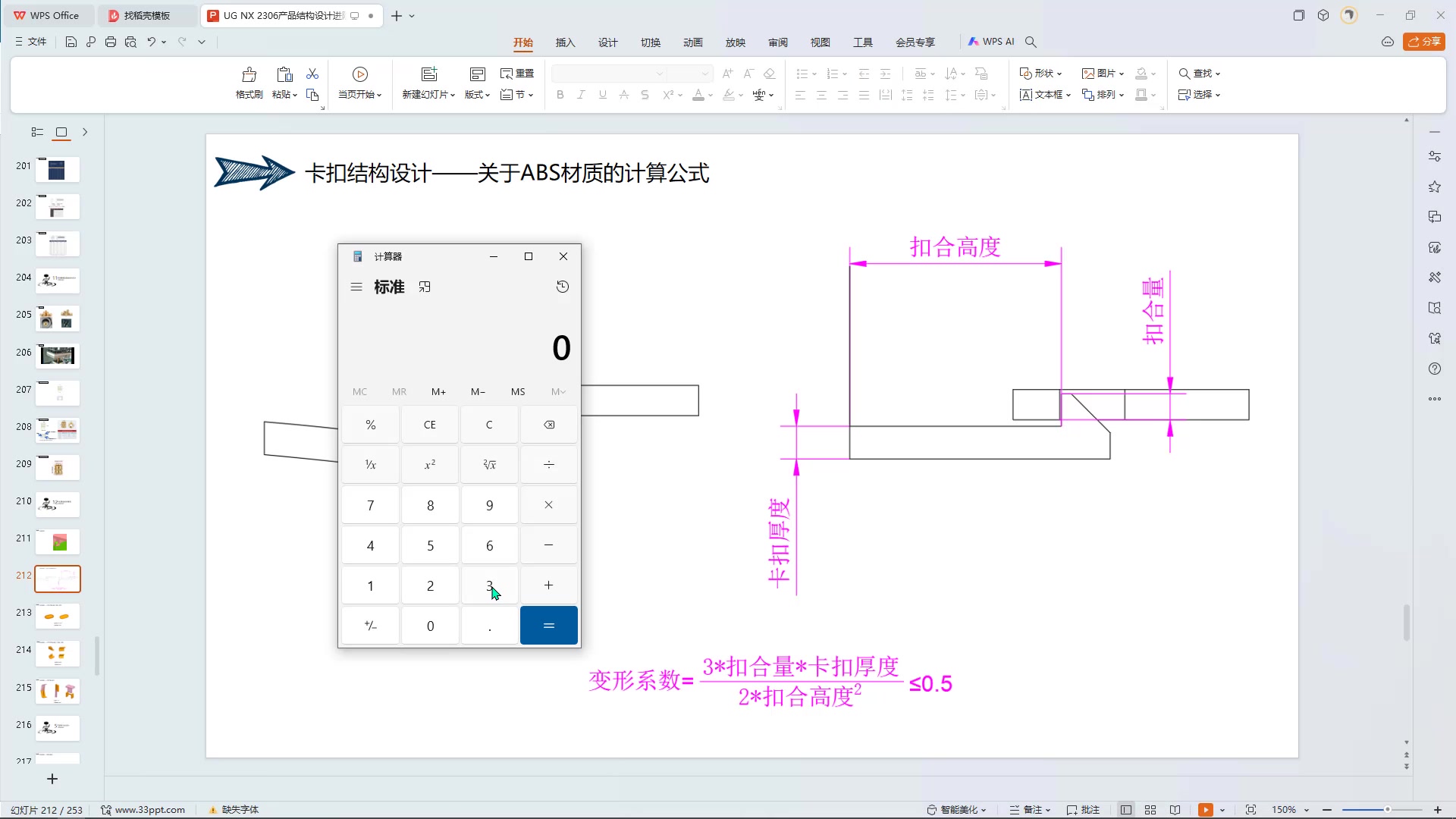1456x819 pixels.
Task: Click the Reset (重置) icon
Action: [x=516, y=73]
